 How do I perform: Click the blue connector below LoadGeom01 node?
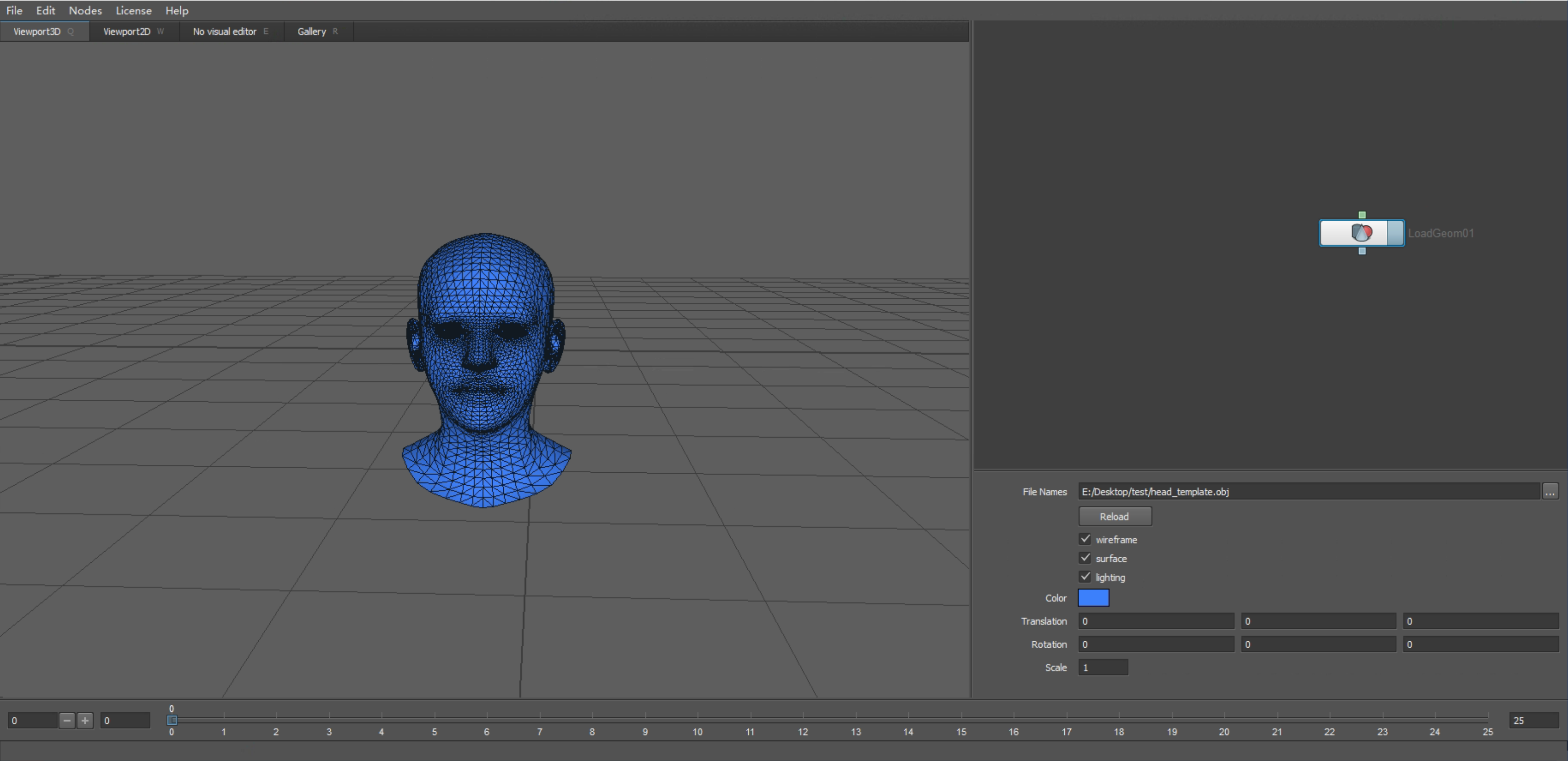pos(1362,251)
